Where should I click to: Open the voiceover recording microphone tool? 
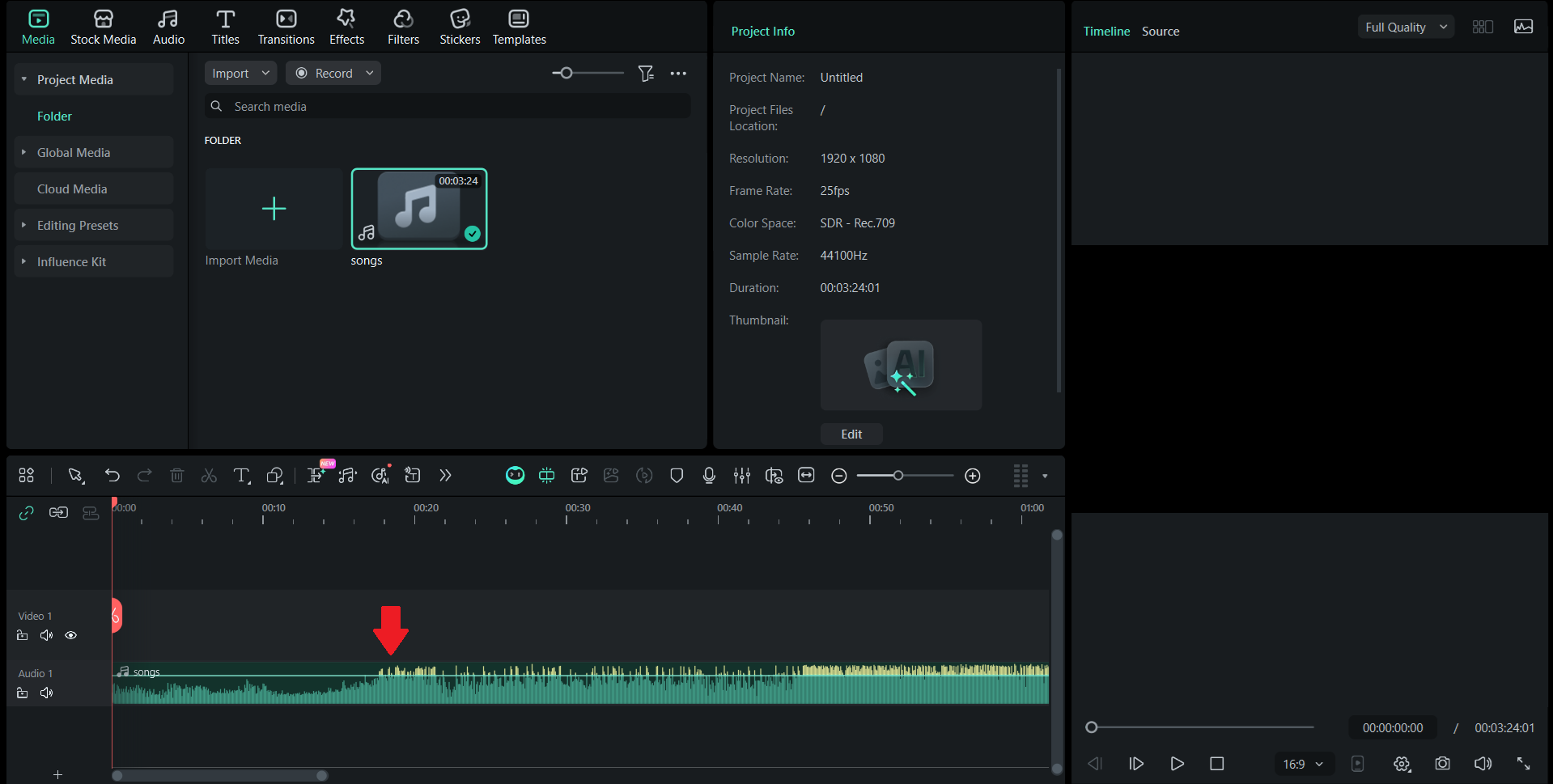(x=708, y=476)
